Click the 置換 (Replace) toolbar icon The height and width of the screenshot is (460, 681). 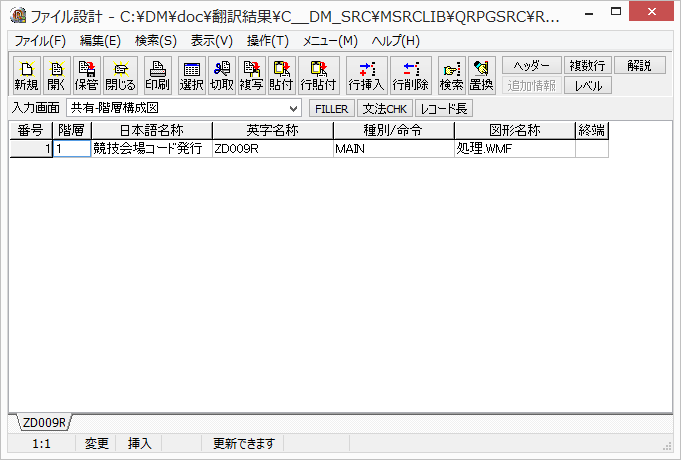482,75
